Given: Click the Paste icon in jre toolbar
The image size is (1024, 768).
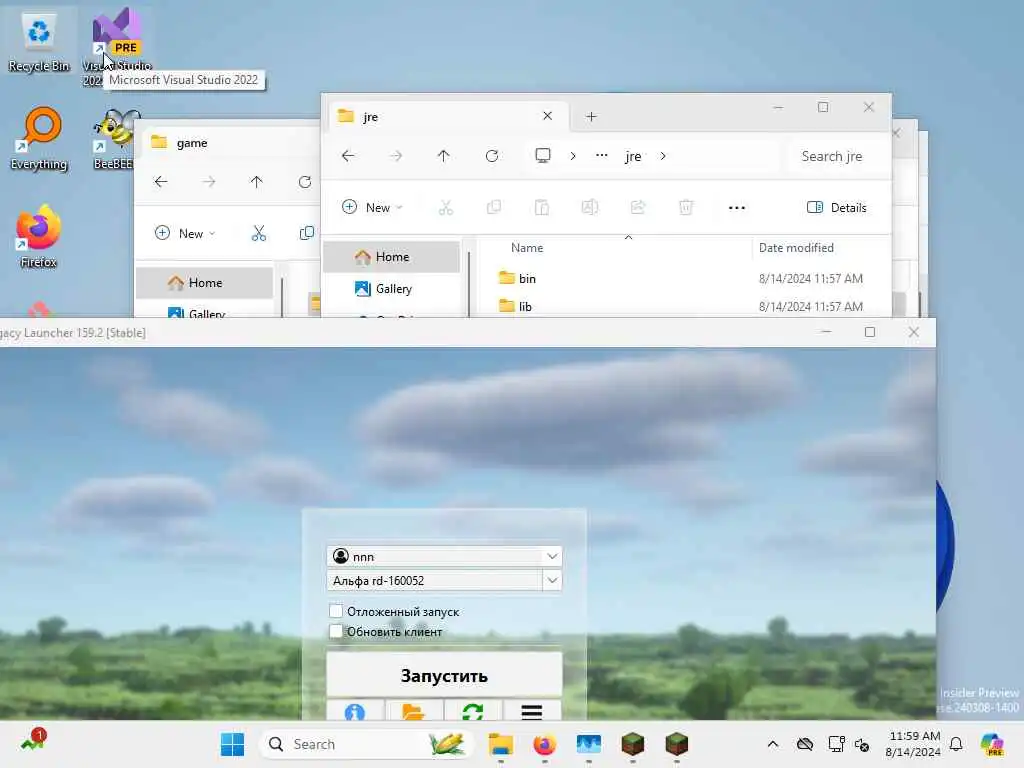Looking at the screenshot, I should (541, 208).
